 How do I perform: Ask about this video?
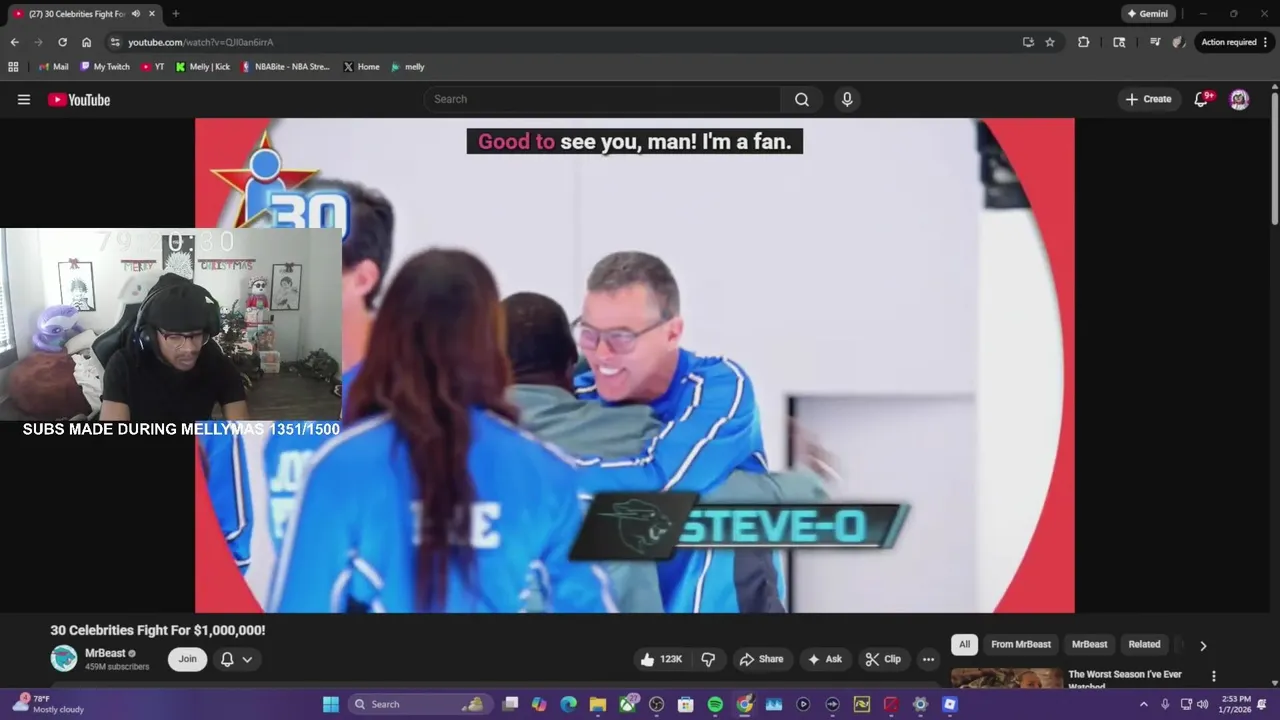coord(825,659)
